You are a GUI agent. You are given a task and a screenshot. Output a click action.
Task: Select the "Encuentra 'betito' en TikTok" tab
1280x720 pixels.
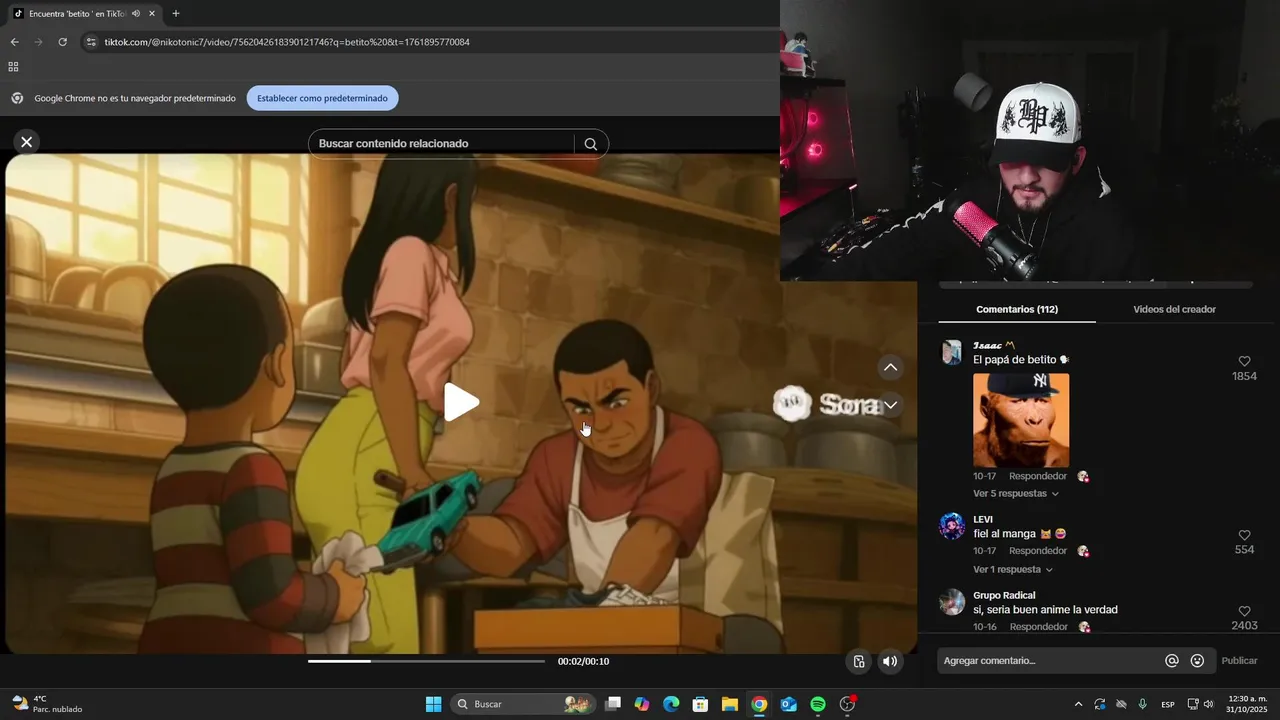point(86,14)
